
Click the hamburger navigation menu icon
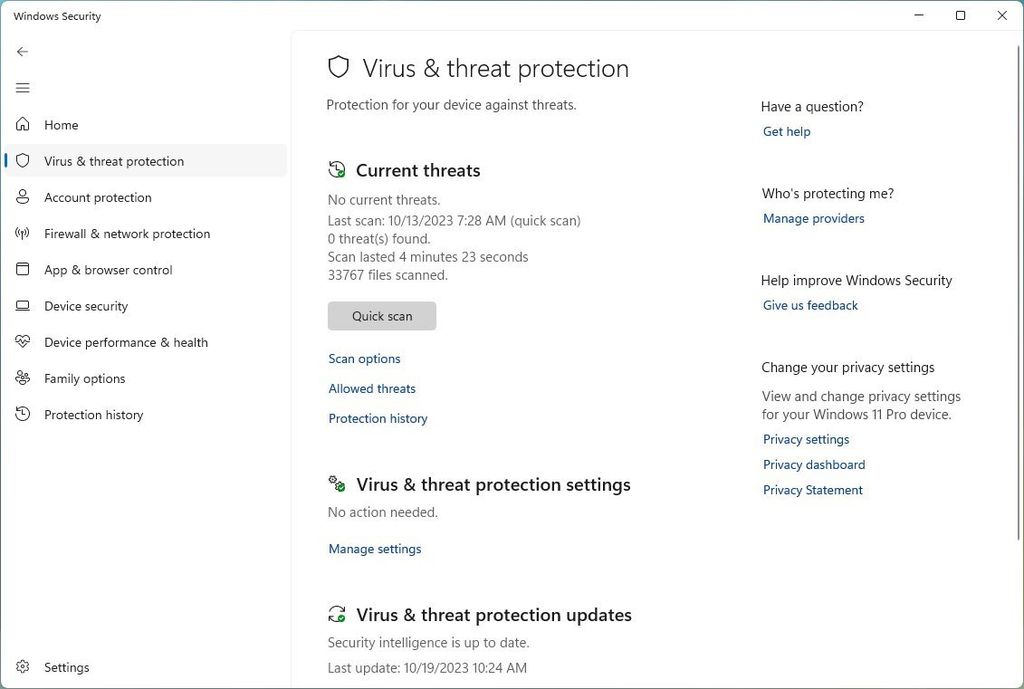22,88
